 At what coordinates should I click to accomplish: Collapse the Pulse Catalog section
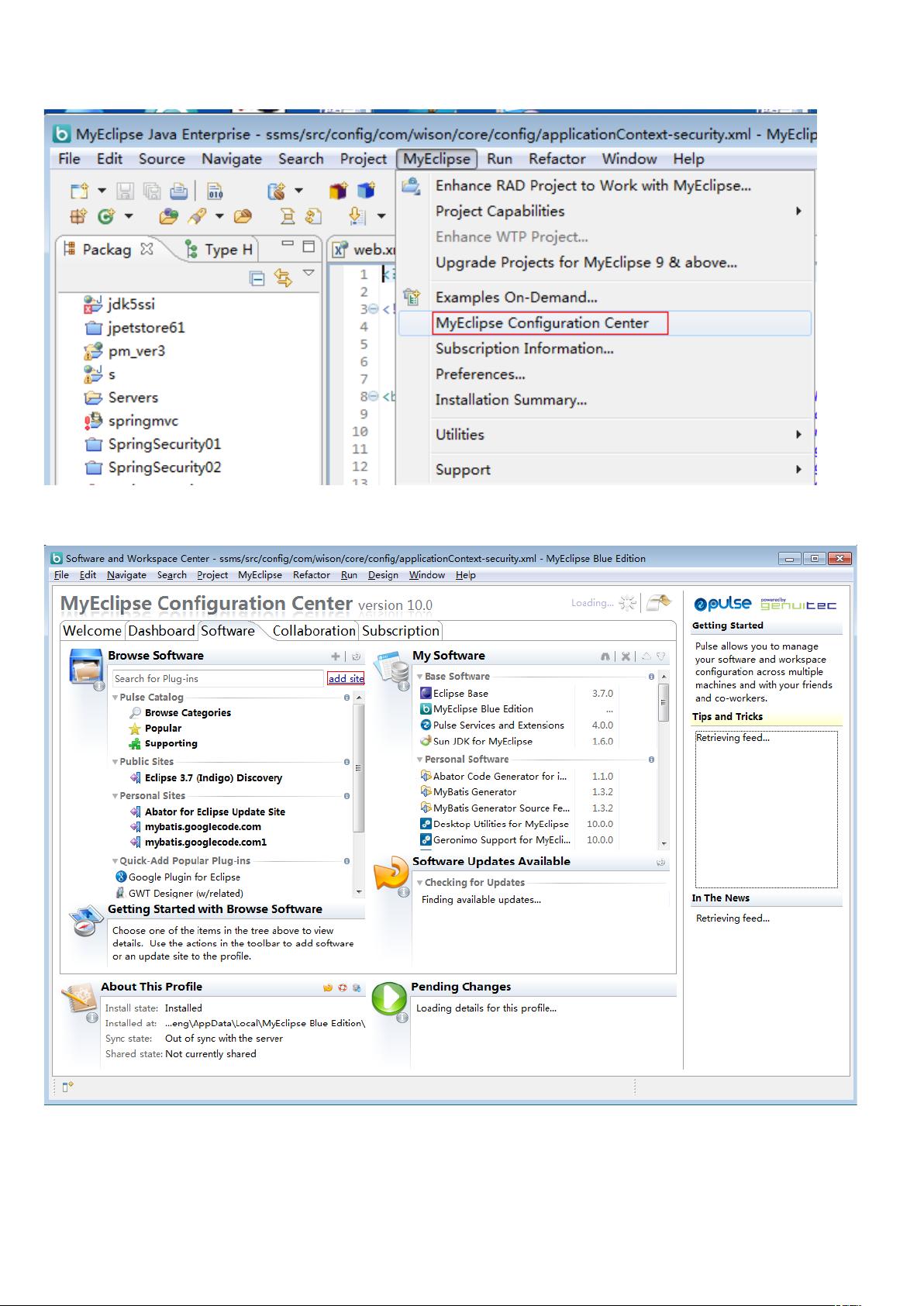point(115,698)
